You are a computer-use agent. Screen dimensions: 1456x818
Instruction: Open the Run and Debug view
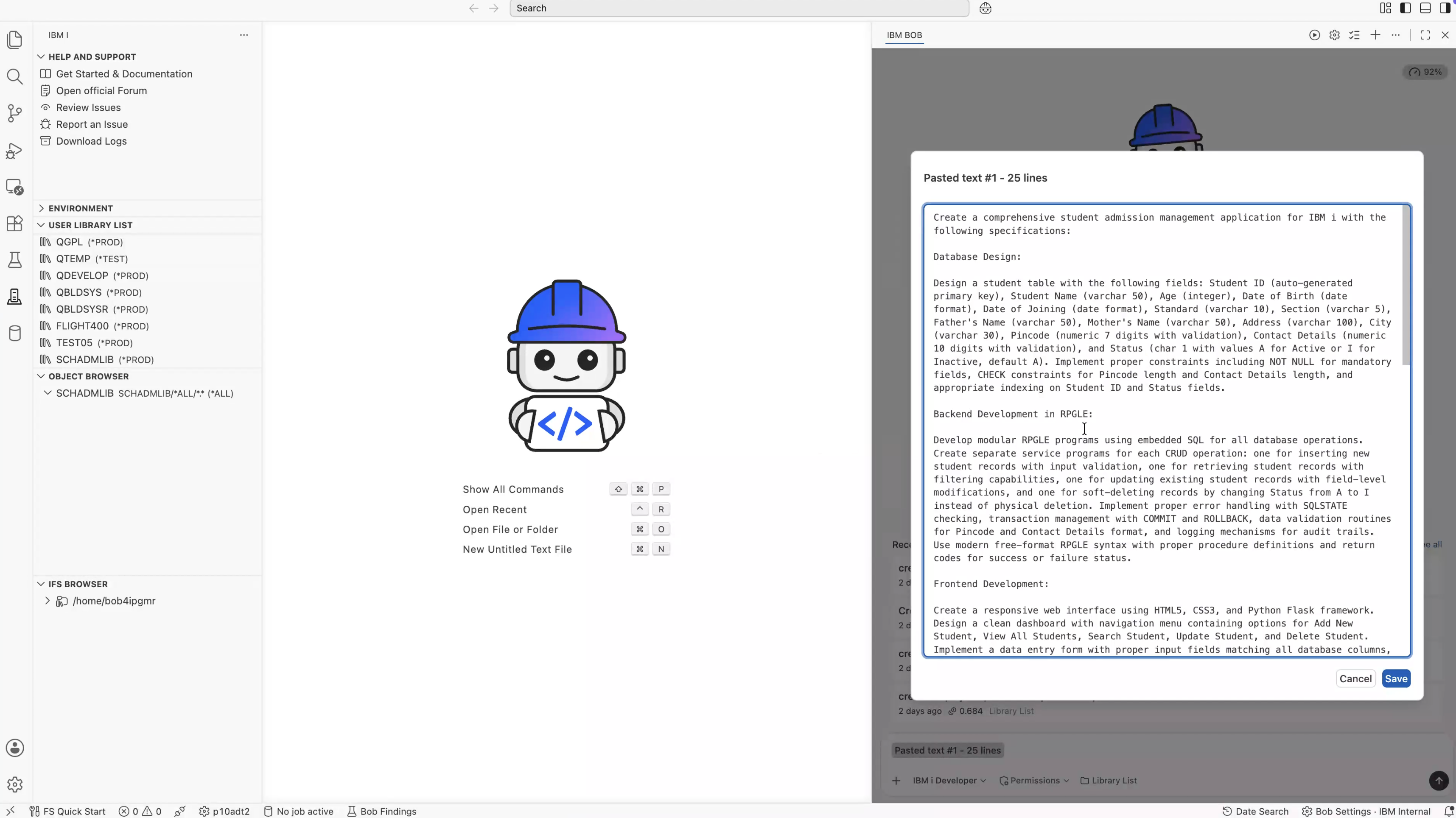(15, 150)
